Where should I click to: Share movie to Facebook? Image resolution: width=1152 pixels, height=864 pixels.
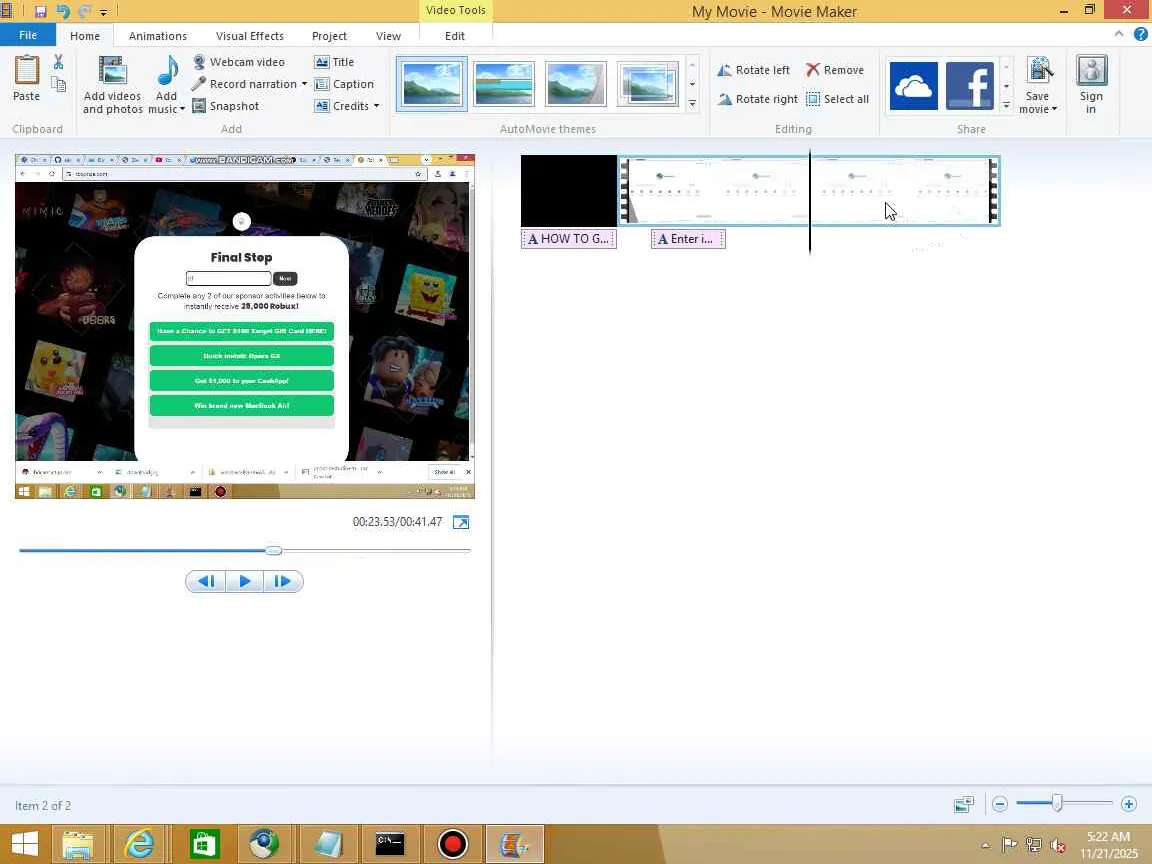pos(970,86)
